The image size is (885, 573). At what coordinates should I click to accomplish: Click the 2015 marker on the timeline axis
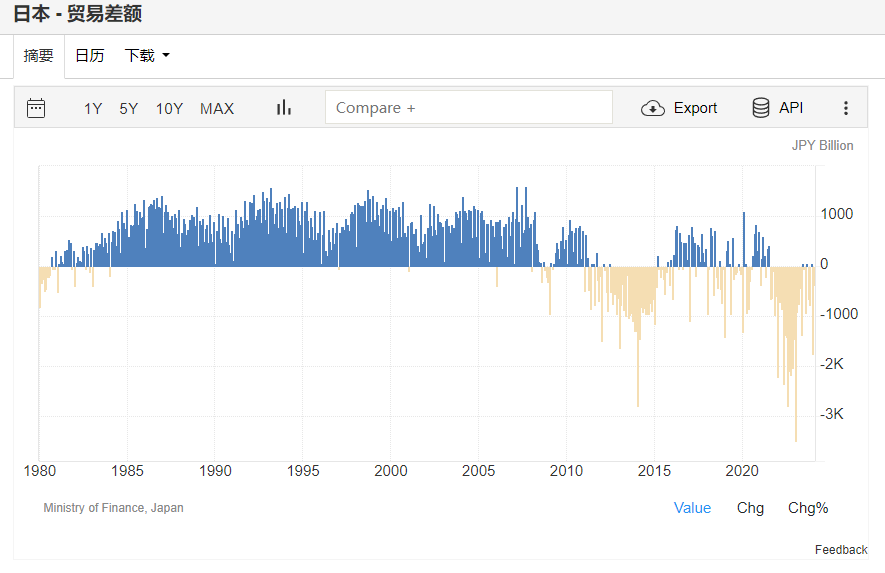pyautogui.click(x=654, y=471)
